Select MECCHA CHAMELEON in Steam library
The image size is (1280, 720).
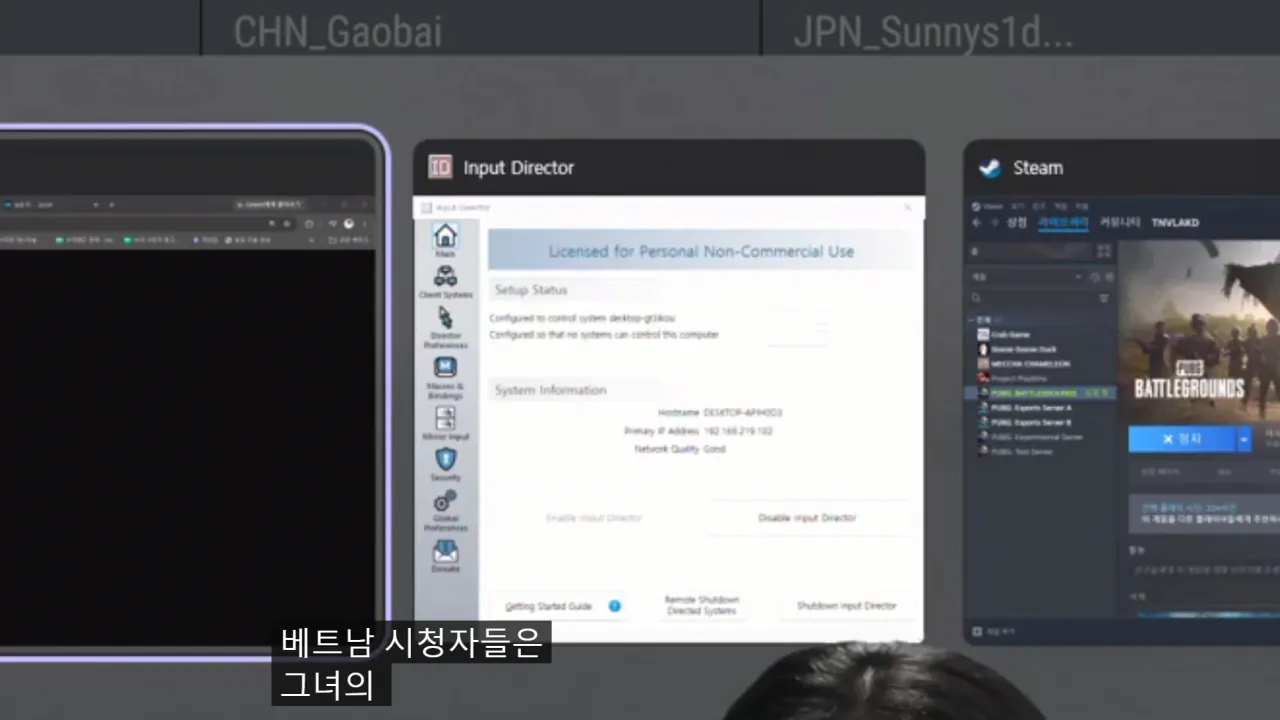[1025, 363]
